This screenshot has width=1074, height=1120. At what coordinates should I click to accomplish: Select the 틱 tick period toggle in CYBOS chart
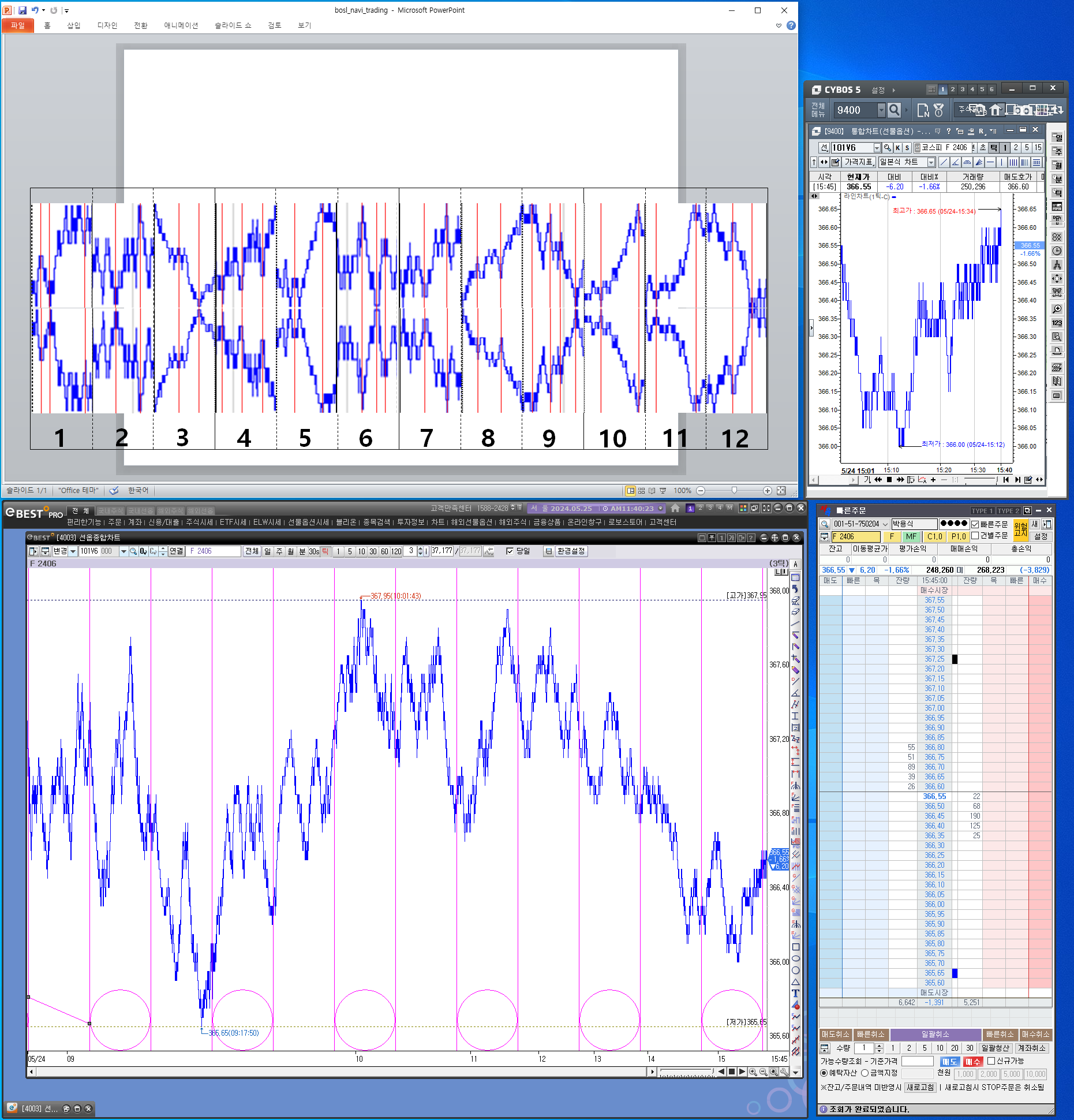click(x=994, y=148)
